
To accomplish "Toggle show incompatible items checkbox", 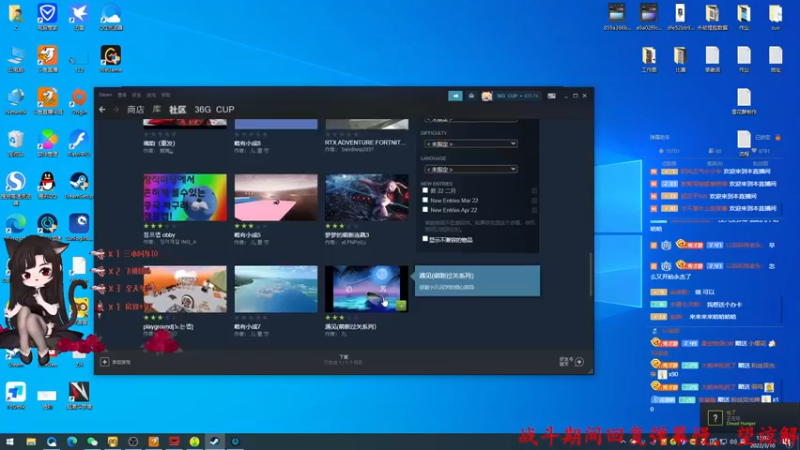I will tap(425, 239).
